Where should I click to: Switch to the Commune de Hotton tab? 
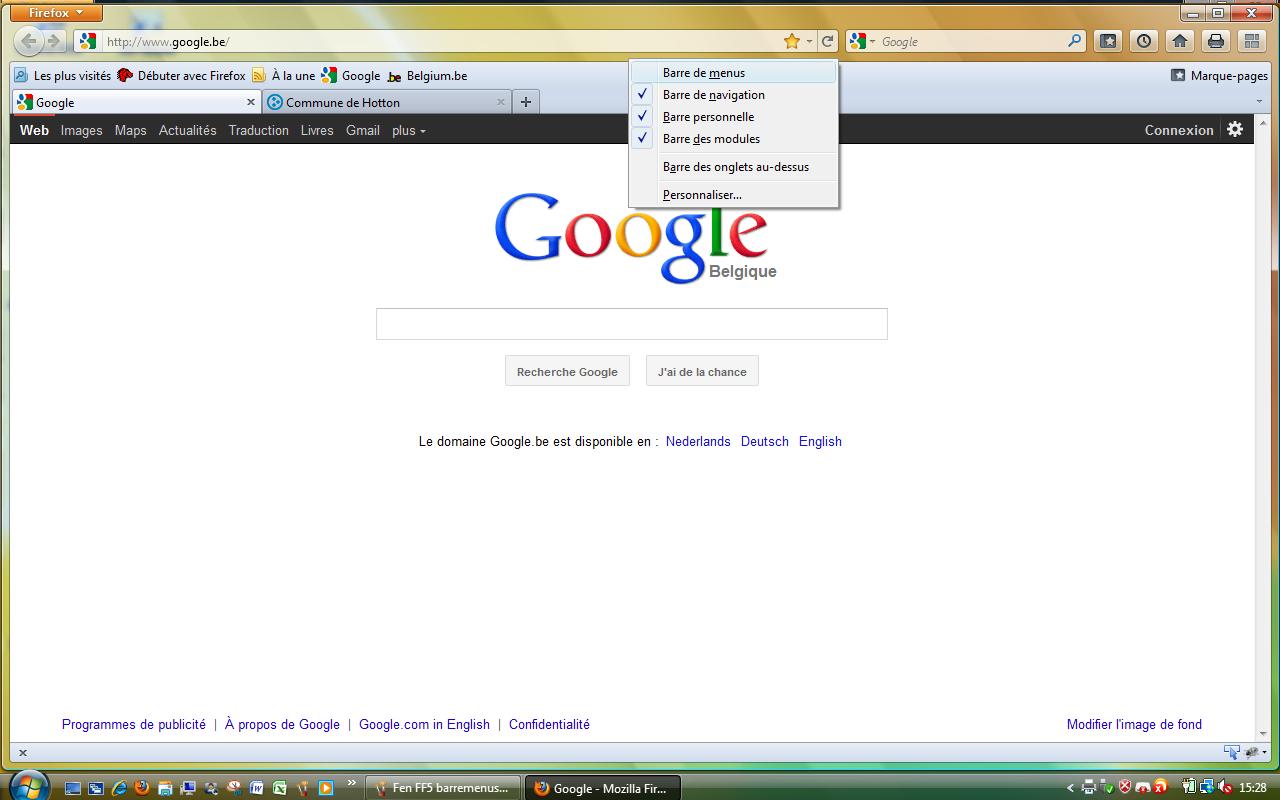342,102
